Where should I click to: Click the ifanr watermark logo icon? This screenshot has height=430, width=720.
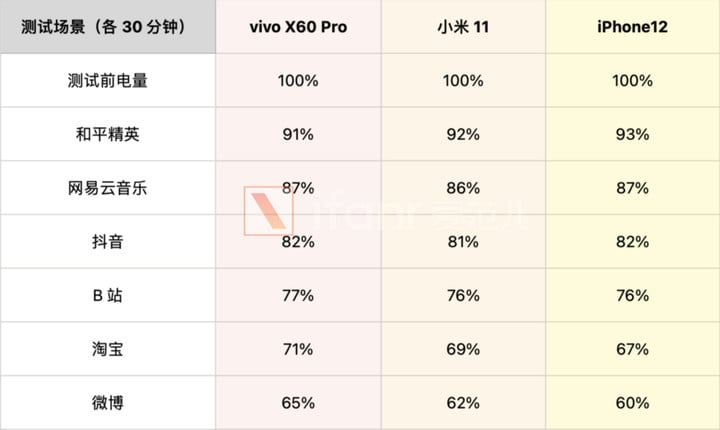(x=269, y=211)
